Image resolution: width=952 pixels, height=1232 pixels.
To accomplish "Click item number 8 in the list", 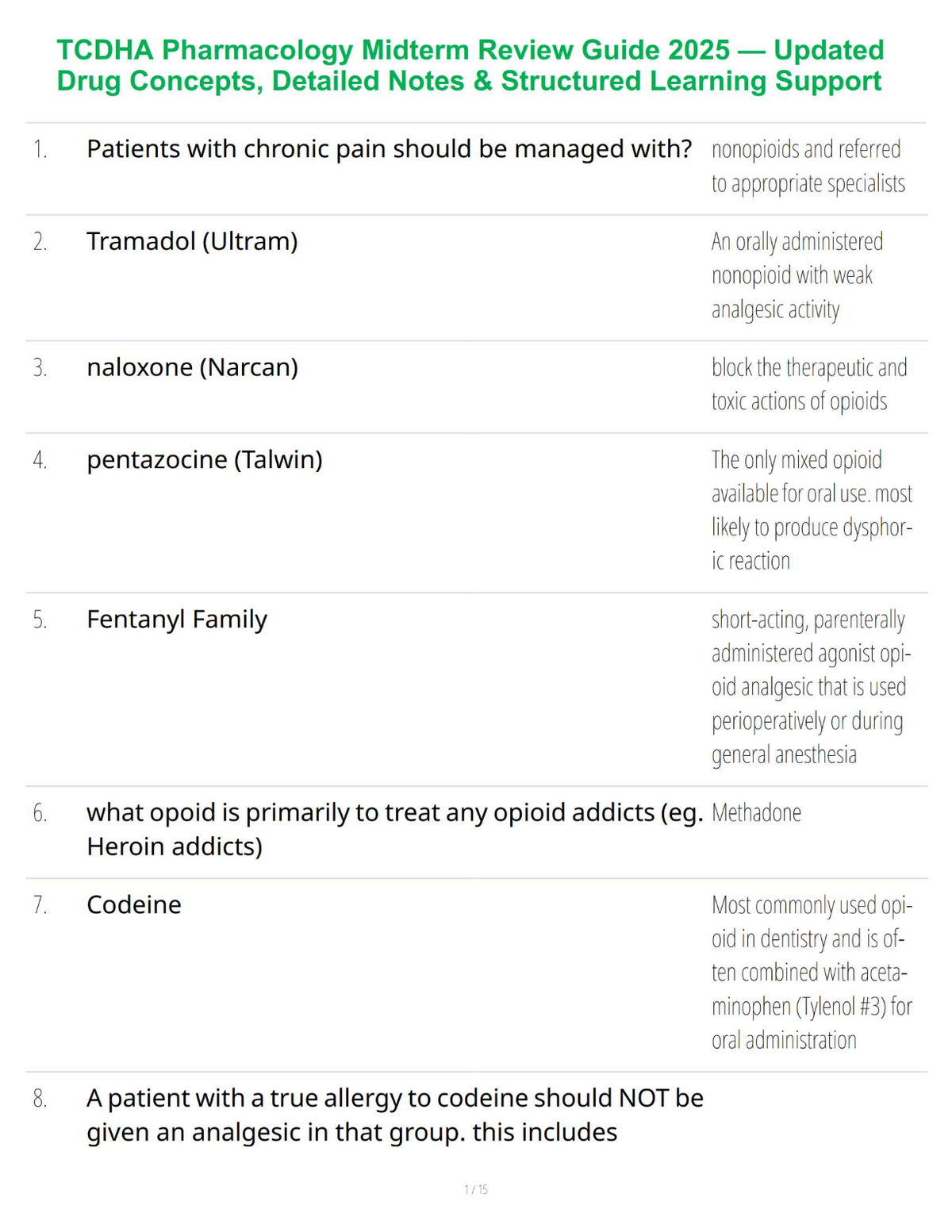I will pyautogui.click(x=40, y=1100).
